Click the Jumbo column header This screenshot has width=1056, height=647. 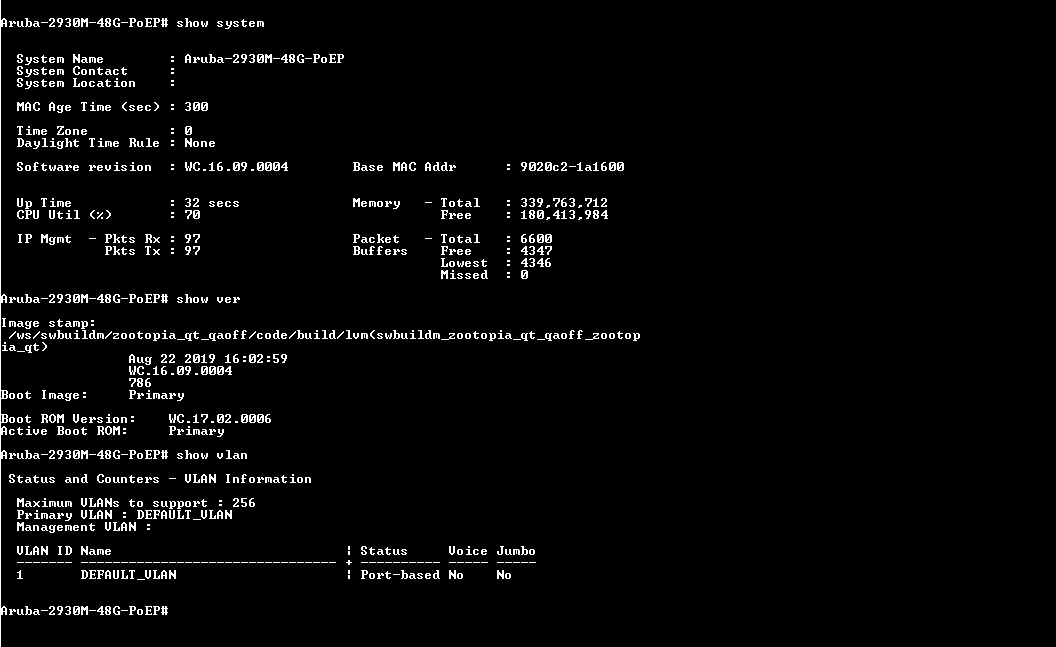[516, 551]
